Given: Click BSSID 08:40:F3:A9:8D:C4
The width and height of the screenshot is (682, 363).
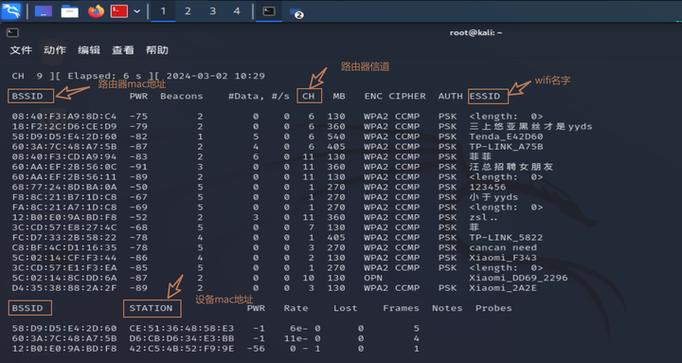Looking at the screenshot, I should coord(64,117).
